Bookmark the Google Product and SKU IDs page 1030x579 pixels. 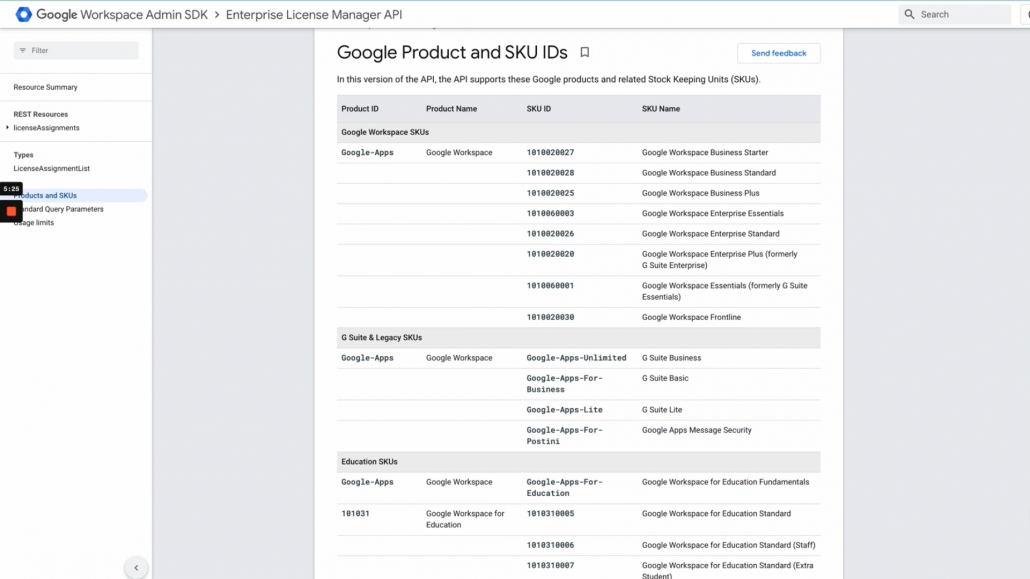(585, 53)
